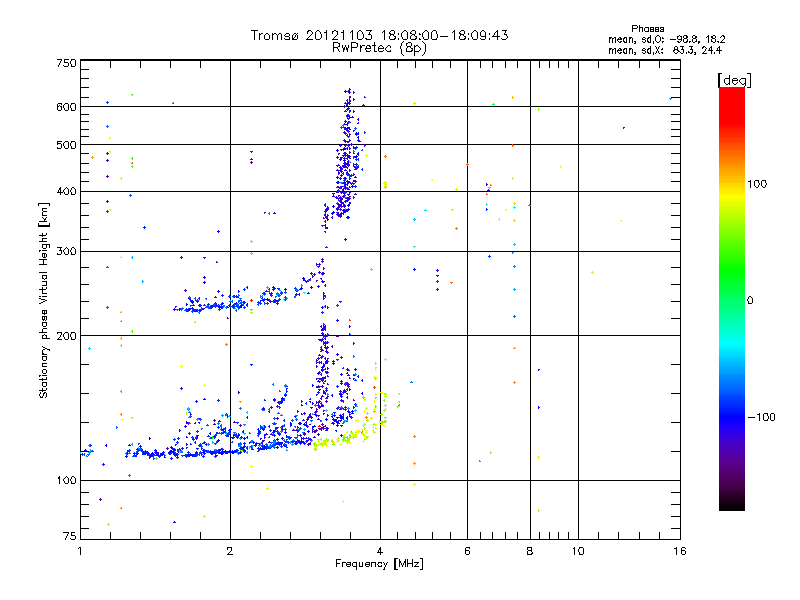
Task: Click y-axis tick label '75'
Action: [x=70, y=536]
